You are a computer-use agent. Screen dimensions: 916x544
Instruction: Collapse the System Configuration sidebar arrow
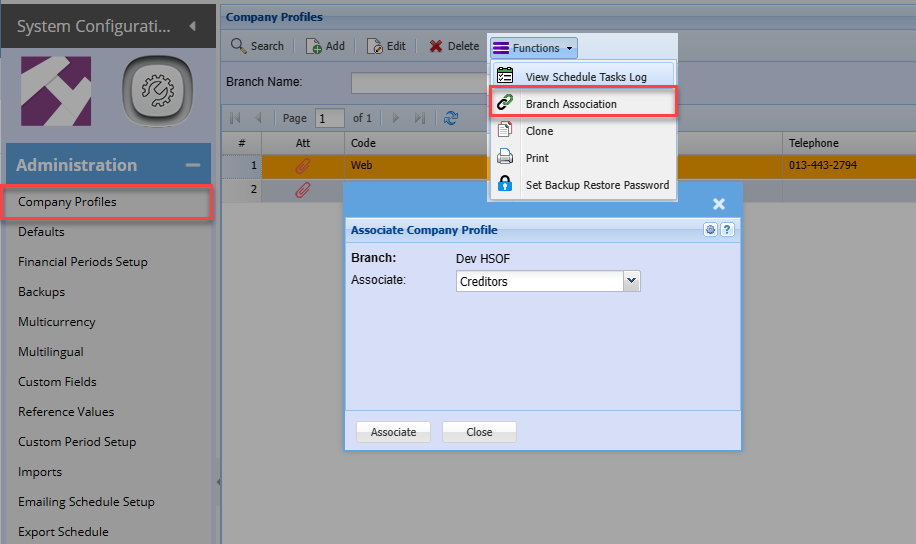pyautogui.click(x=192, y=25)
